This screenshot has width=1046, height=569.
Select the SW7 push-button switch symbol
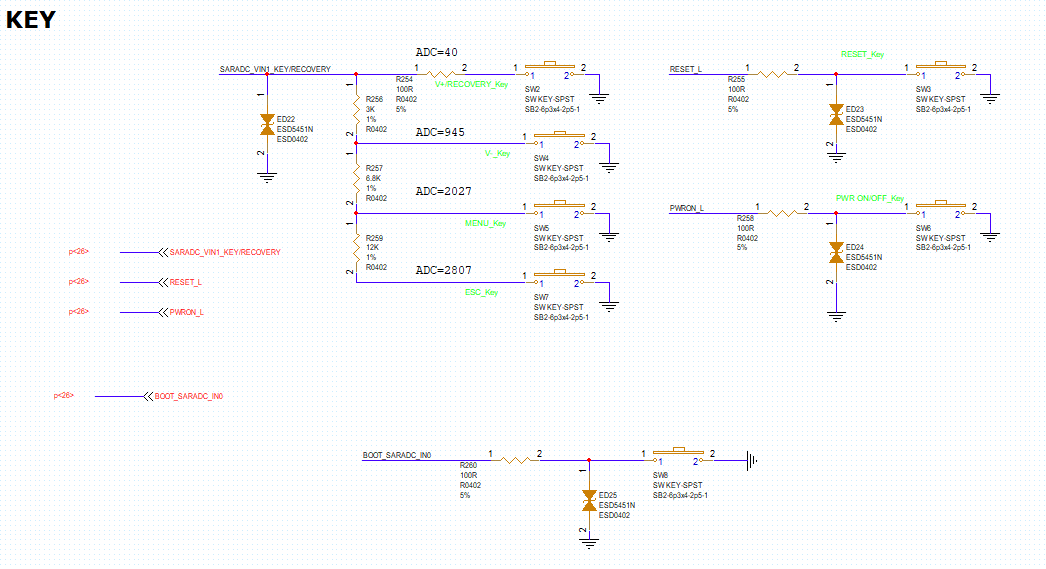(x=559, y=278)
